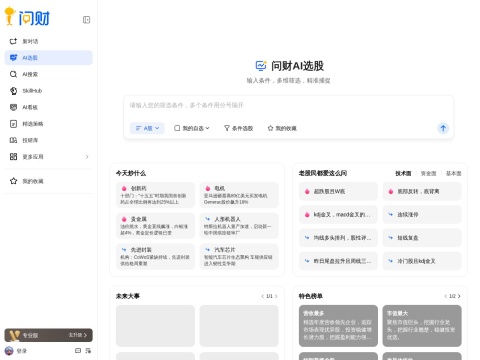Select the 超跌股且W底 query
The height and width of the screenshot is (360, 480).
338,191
